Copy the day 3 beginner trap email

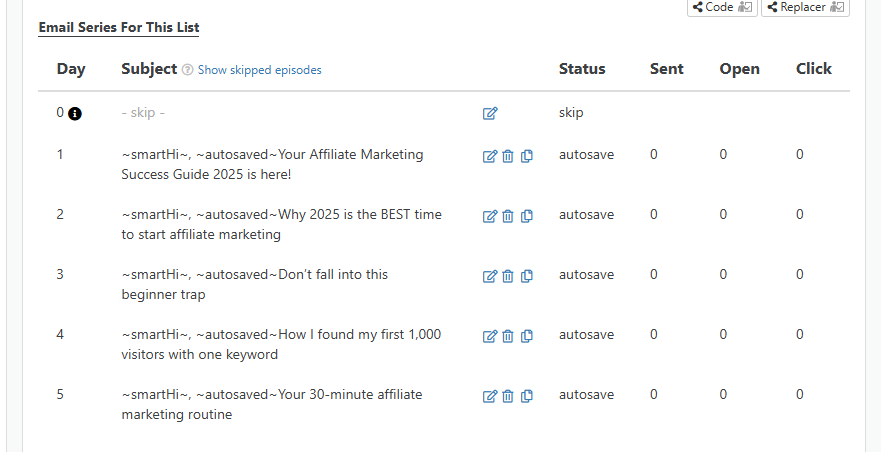(527, 276)
